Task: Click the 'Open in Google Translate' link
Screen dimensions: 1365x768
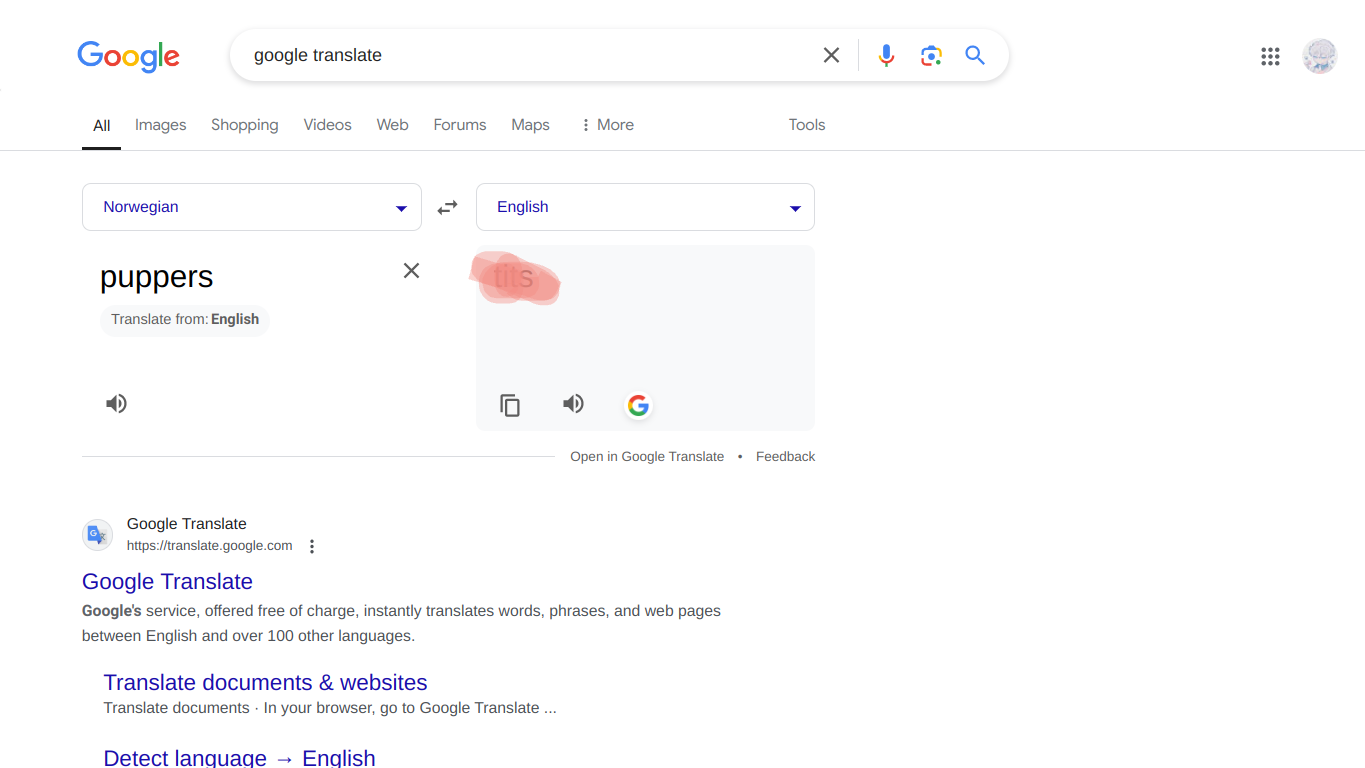Action: (x=646, y=457)
